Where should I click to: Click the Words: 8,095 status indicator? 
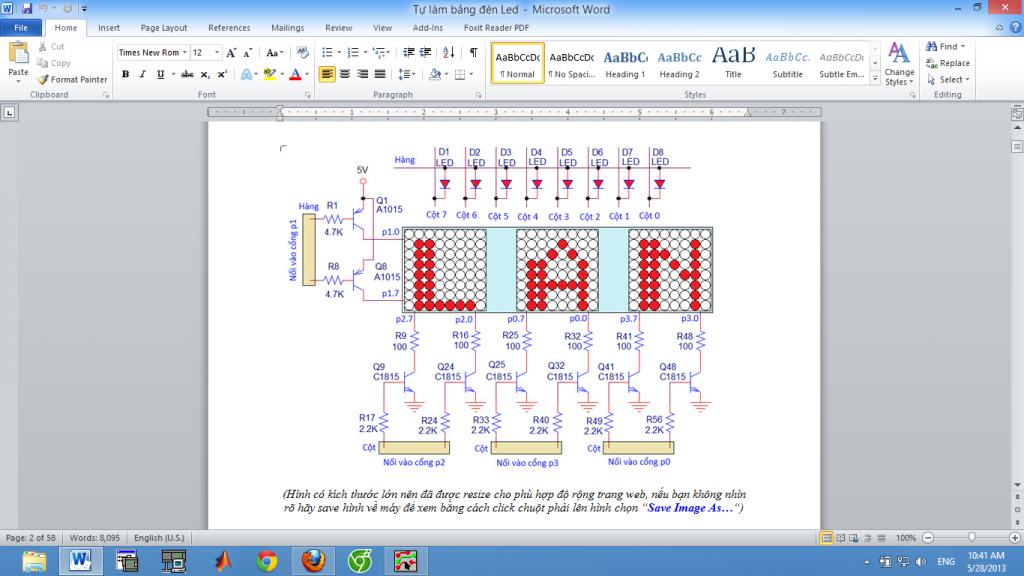(95, 538)
